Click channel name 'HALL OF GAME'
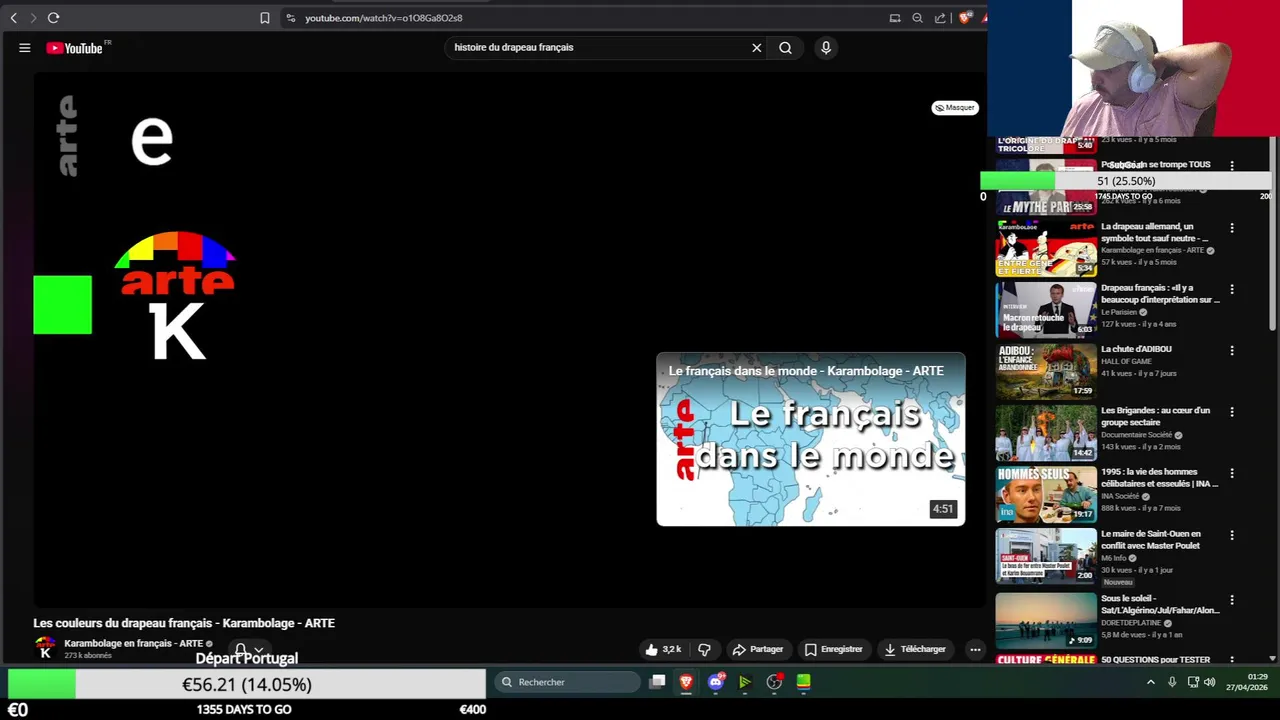 point(1126,361)
